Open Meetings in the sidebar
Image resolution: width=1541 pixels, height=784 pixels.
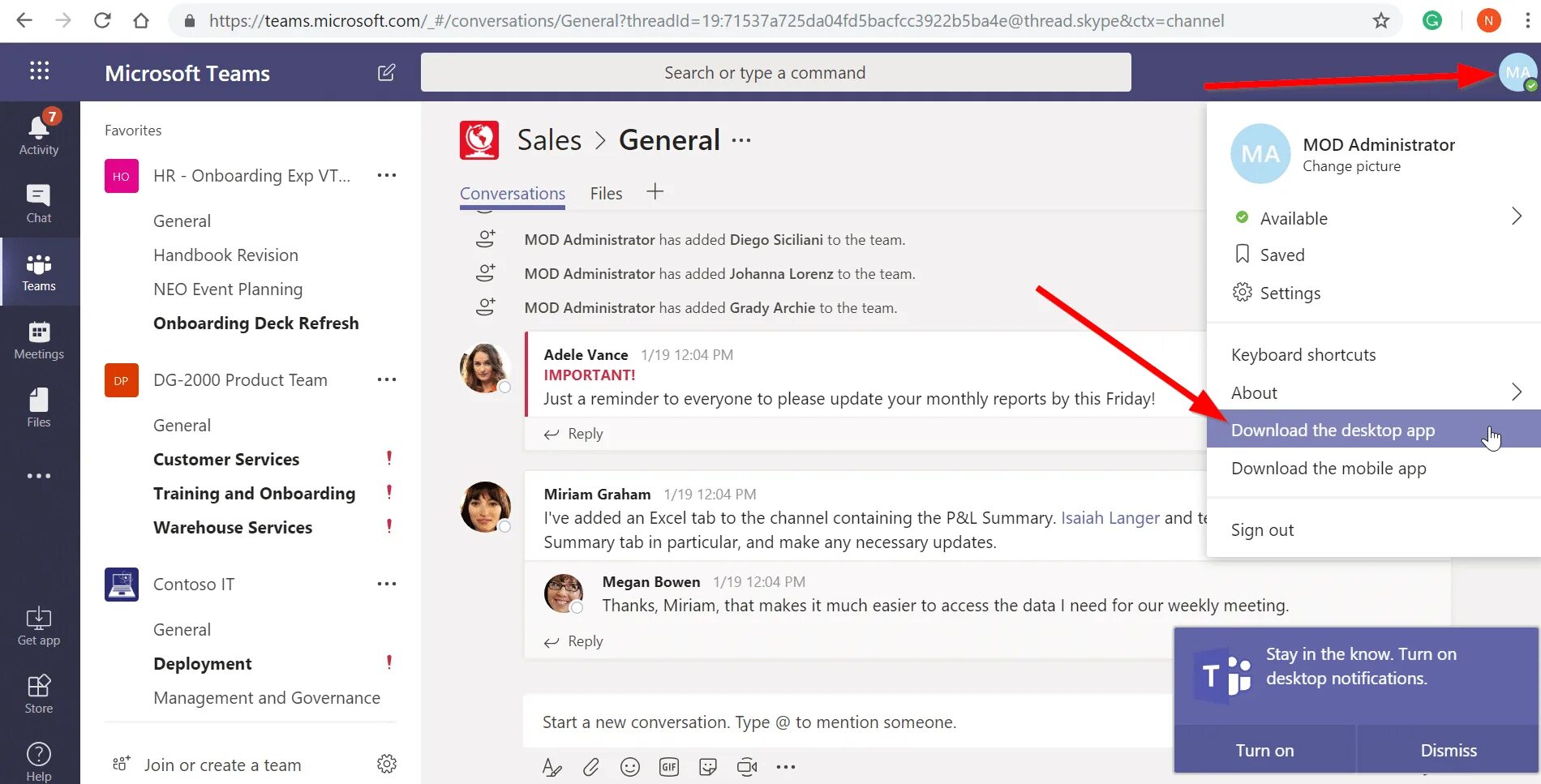pos(39,340)
